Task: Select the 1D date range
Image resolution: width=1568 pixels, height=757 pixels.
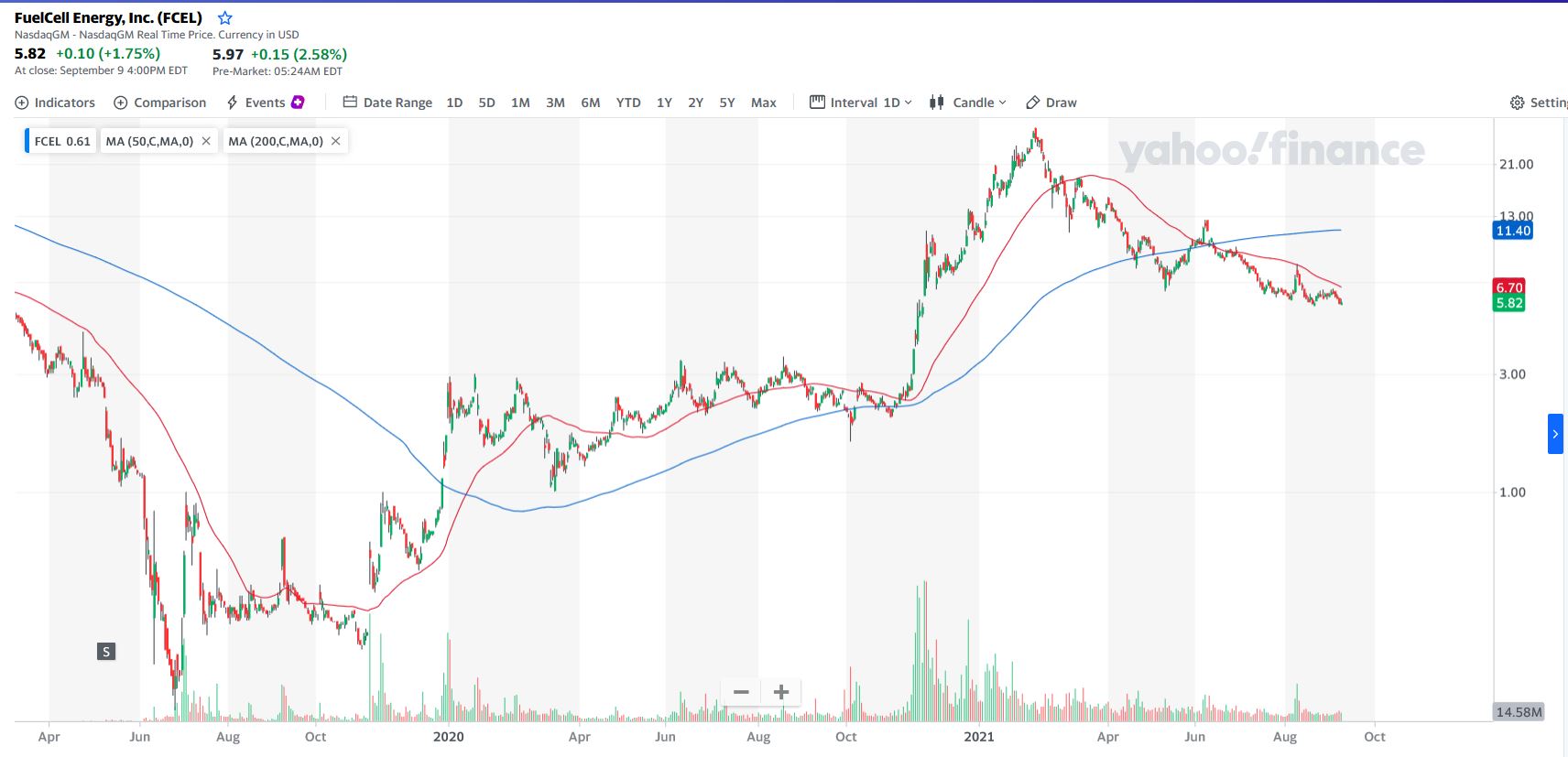Action: click(x=454, y=103)
